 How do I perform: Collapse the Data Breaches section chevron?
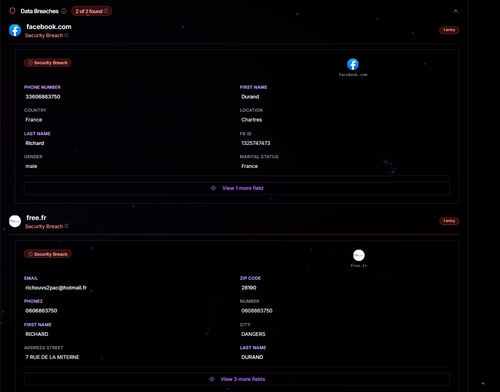456,11
